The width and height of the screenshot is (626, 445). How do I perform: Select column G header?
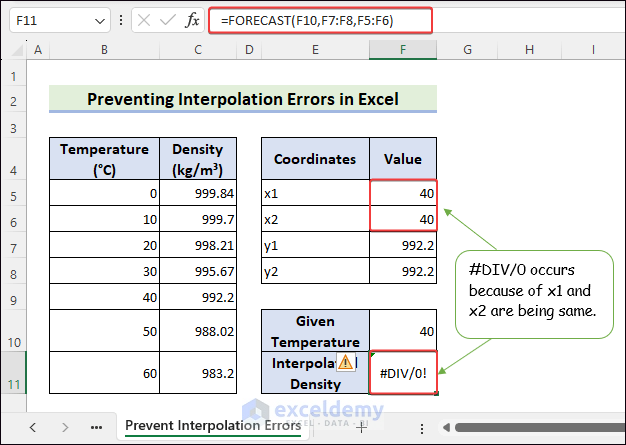pyautogui.click(x=467, y=50)
